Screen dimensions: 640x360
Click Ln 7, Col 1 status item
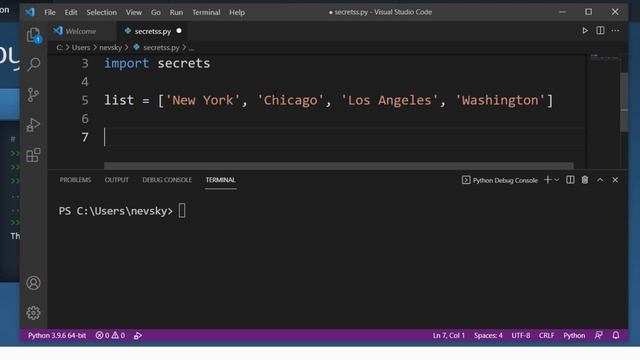tap(449, 336)
